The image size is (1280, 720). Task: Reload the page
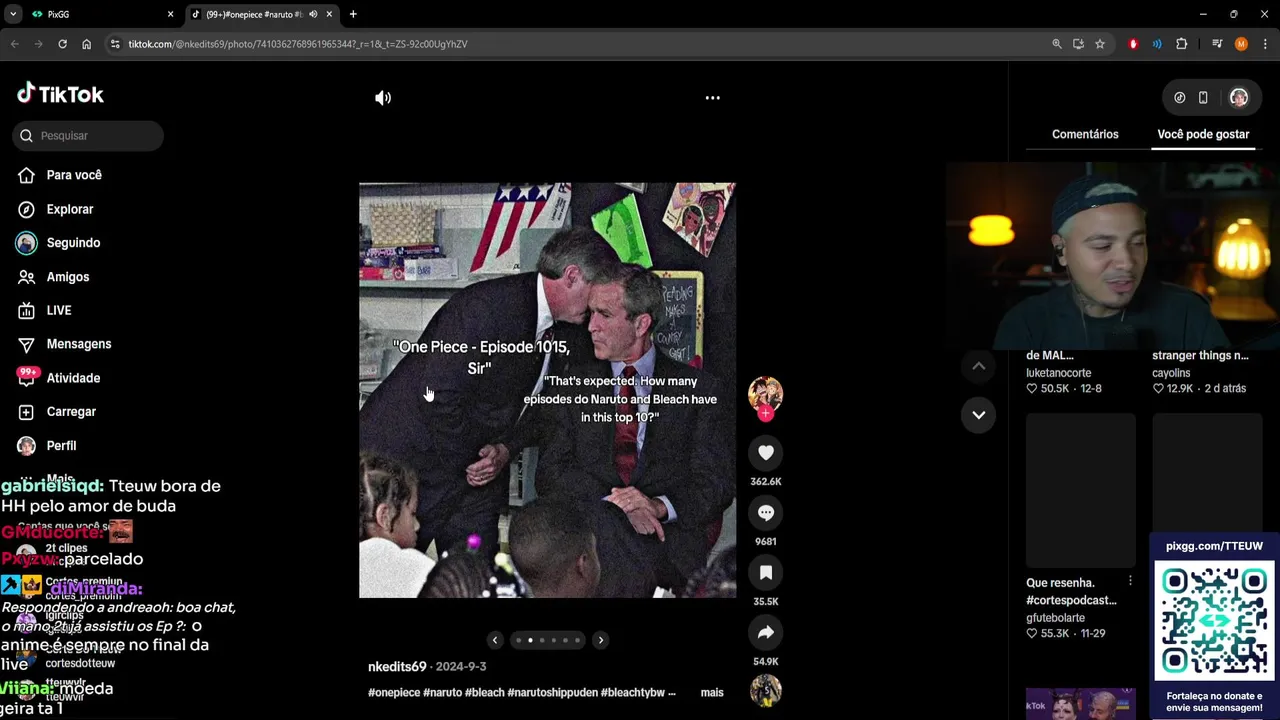click(x=62, y=44)
